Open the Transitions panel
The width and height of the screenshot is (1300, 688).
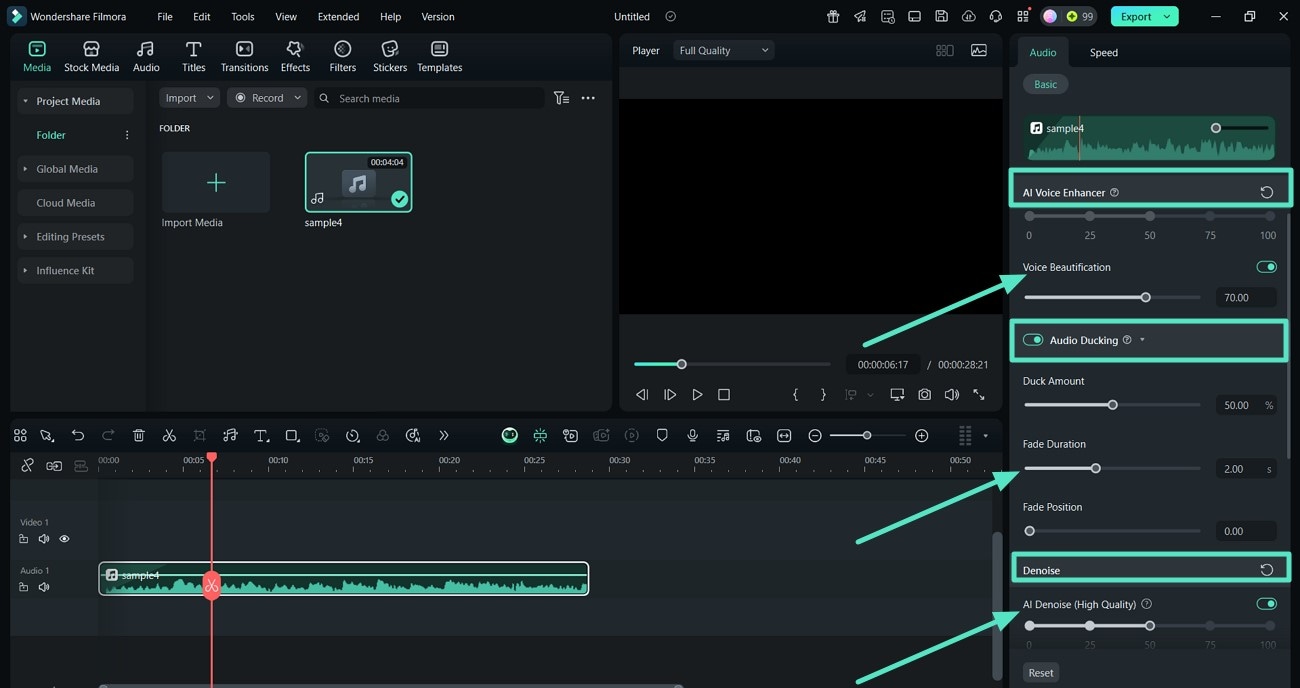pyautogui.click(x=244, y=57)
